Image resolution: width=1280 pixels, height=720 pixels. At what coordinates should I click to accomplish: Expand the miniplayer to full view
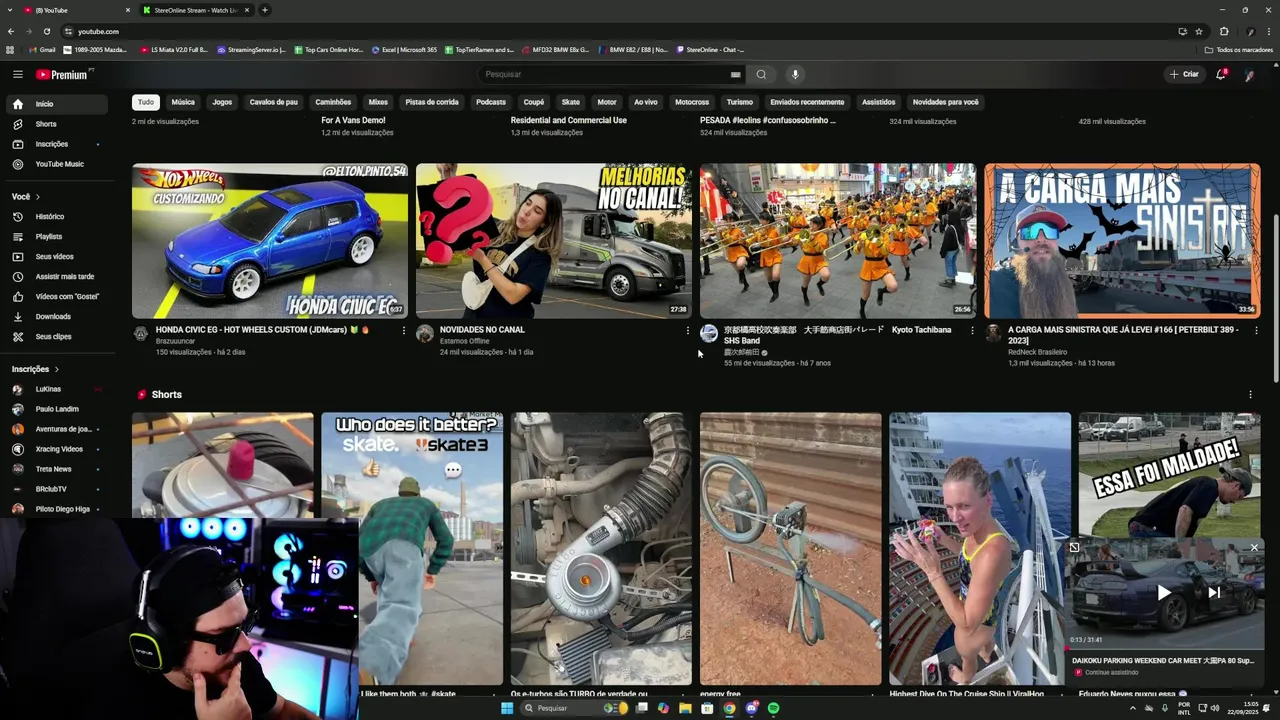pyautogui.click(x=1074, y=547)
